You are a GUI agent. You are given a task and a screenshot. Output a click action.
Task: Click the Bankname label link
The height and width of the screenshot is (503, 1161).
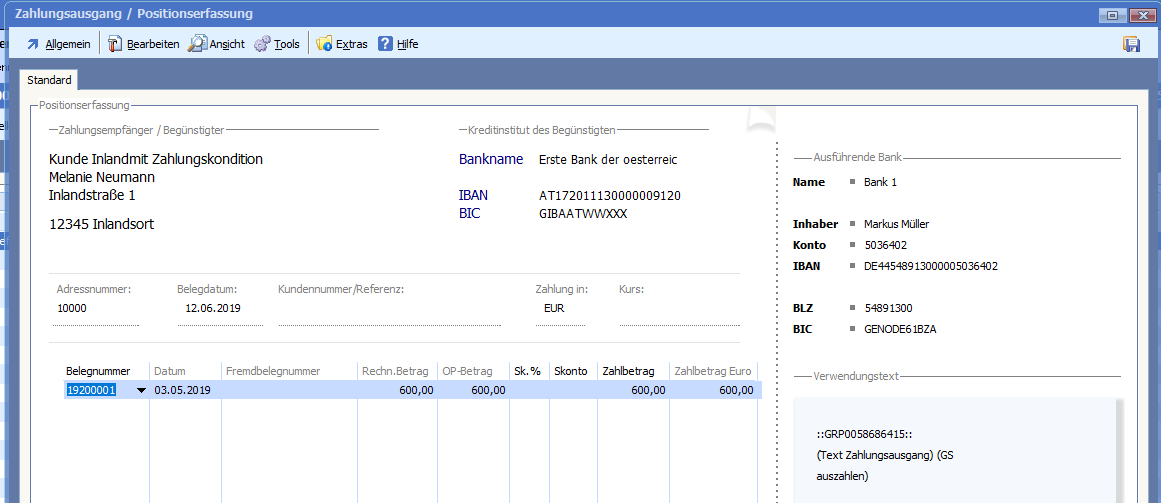pos(491,159)
